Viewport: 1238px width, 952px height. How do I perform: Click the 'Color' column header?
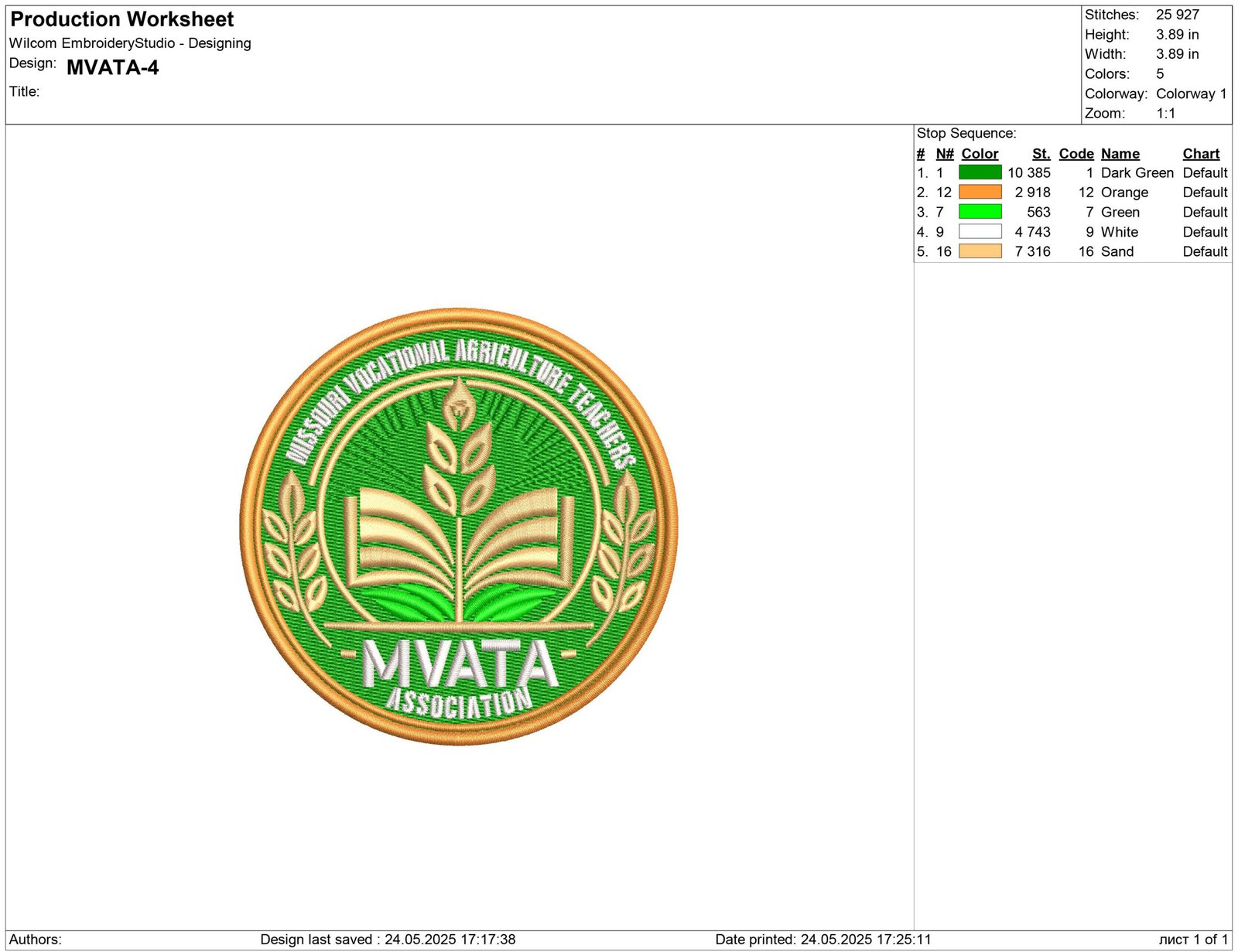[980, 154]
